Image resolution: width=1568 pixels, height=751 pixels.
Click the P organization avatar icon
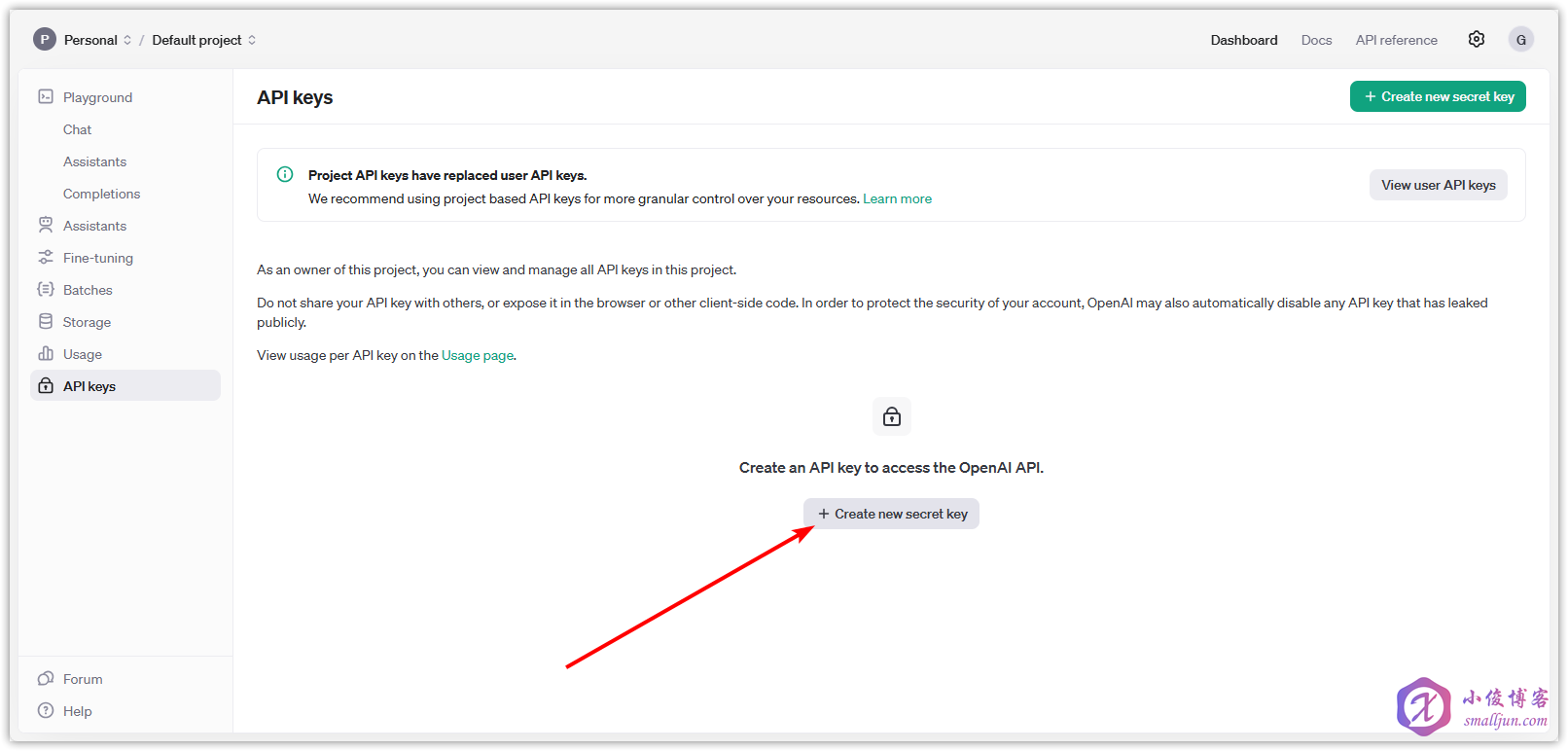[45, 39]
